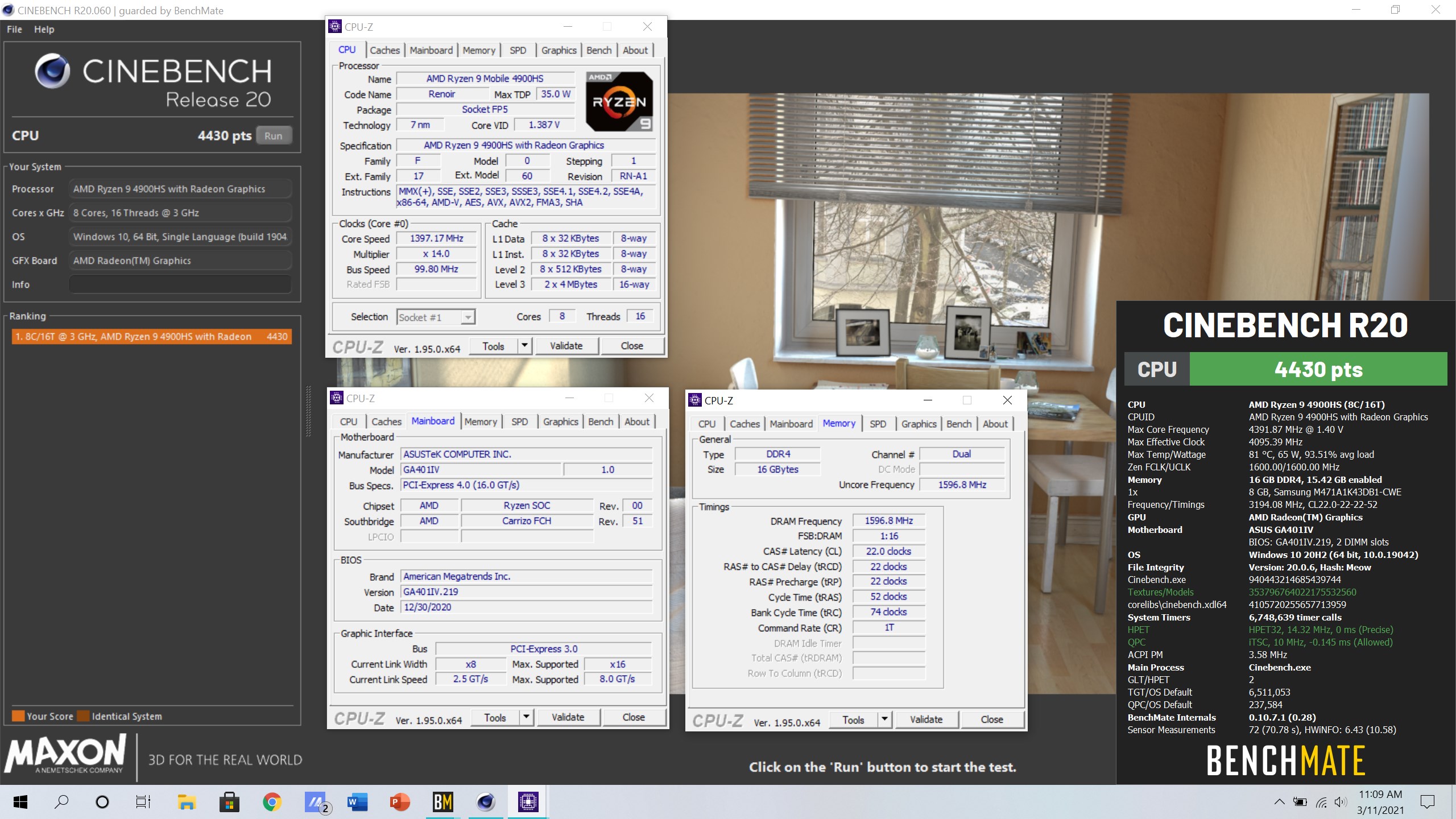This screenshot has width=1456, height=819.
Task: Open notification center icon
Action: point(1428,802)
